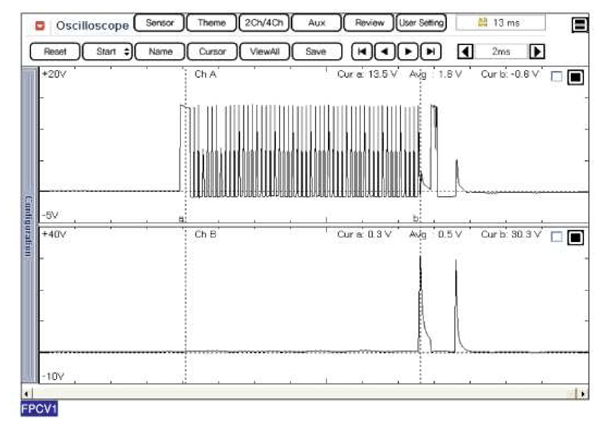Image resolution: width=604 pixels, height=428 pixels.
Task: Step forward one frame with right arrow
Action: point(406,51)
